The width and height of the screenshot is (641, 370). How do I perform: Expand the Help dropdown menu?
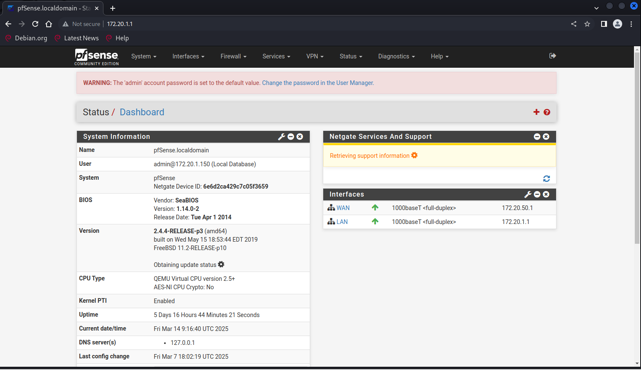point(439,56)
